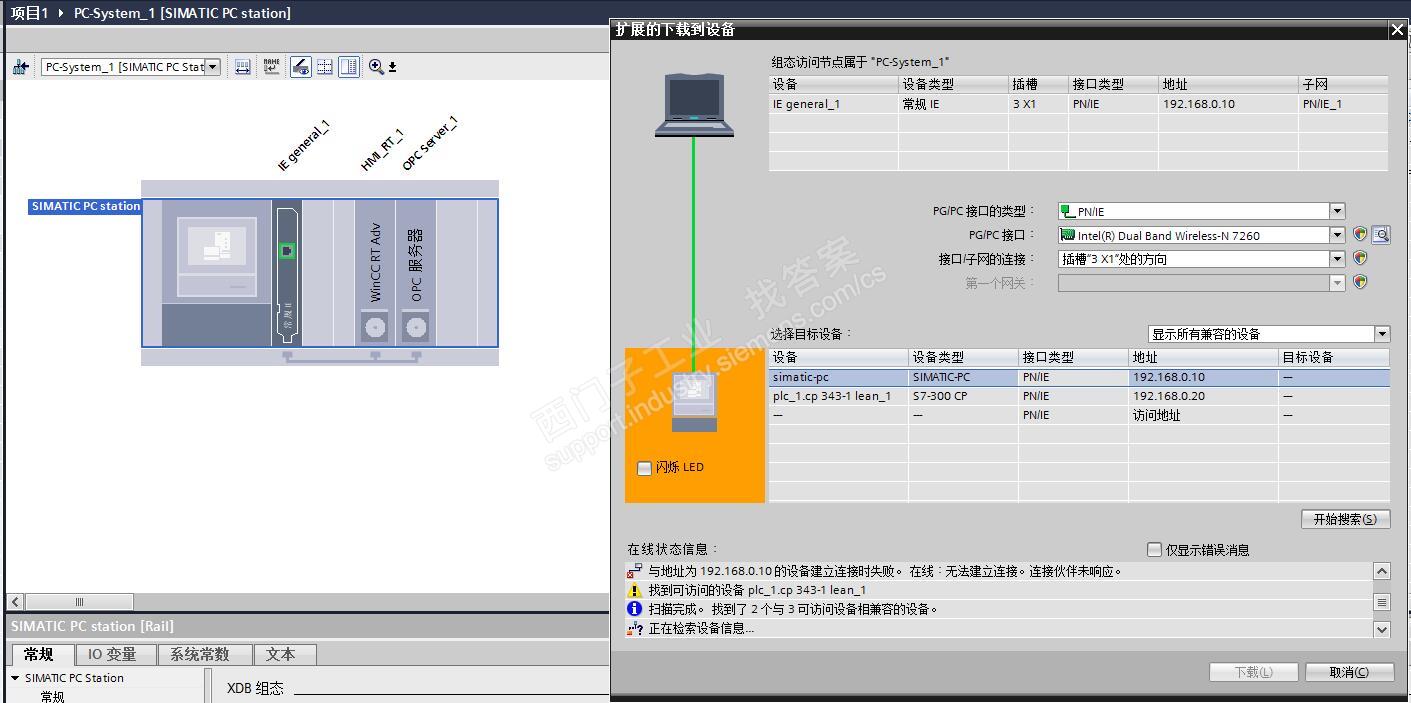Collapse the SIMATIC PC Station tree node
This screenshot has height=703, width=1411.
pos(16,678)
